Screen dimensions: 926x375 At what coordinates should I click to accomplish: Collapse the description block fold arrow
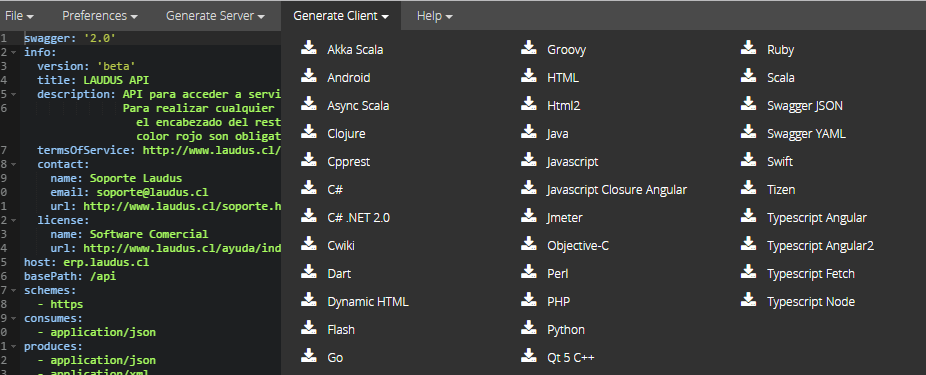pos(14,94)
